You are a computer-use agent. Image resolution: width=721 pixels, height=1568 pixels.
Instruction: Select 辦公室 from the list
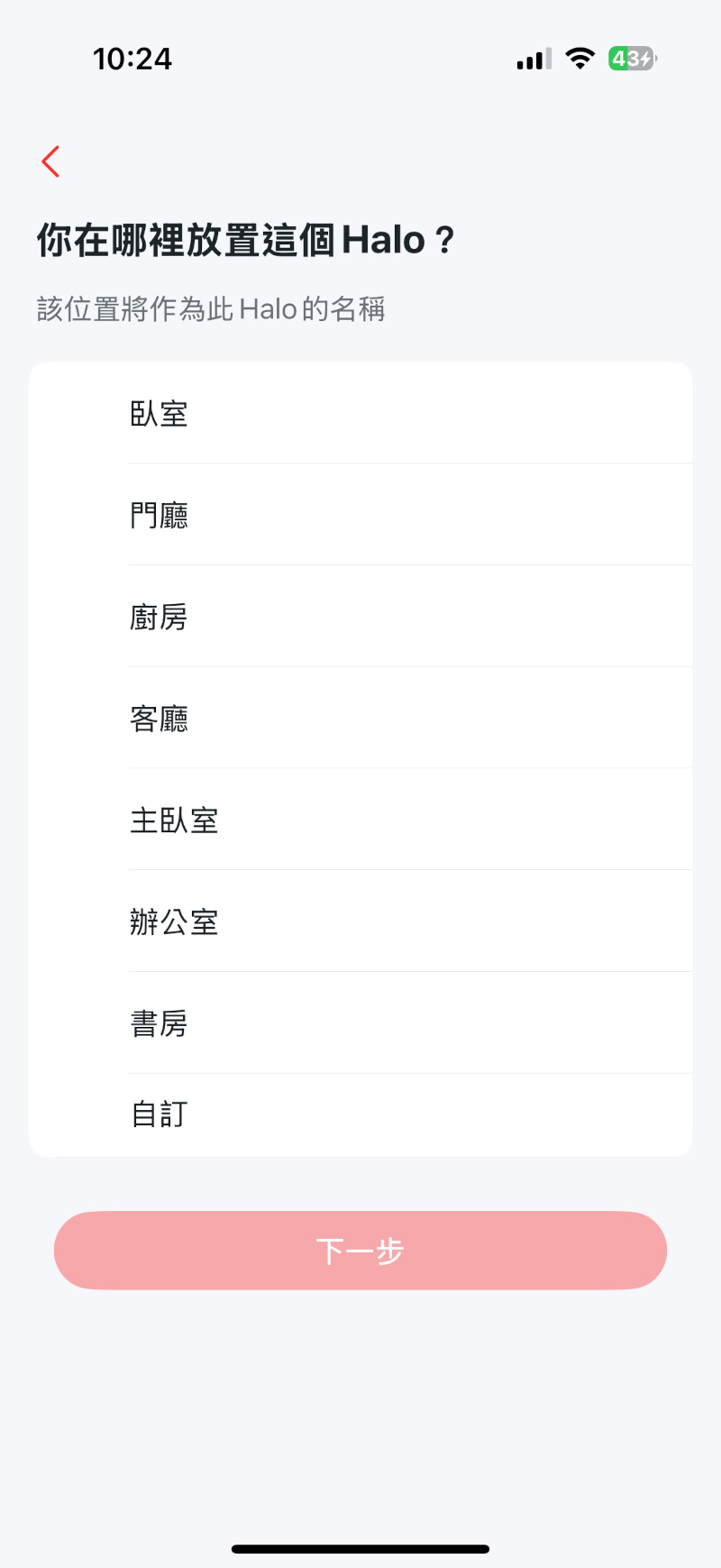(175, 922)
